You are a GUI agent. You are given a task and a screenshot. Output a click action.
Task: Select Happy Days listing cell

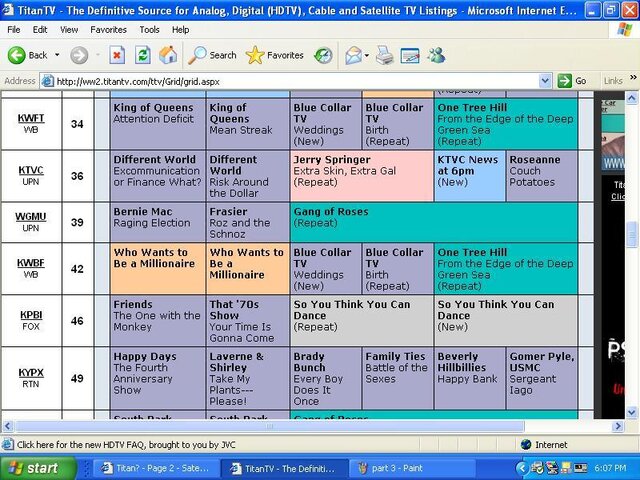[158, 378]
